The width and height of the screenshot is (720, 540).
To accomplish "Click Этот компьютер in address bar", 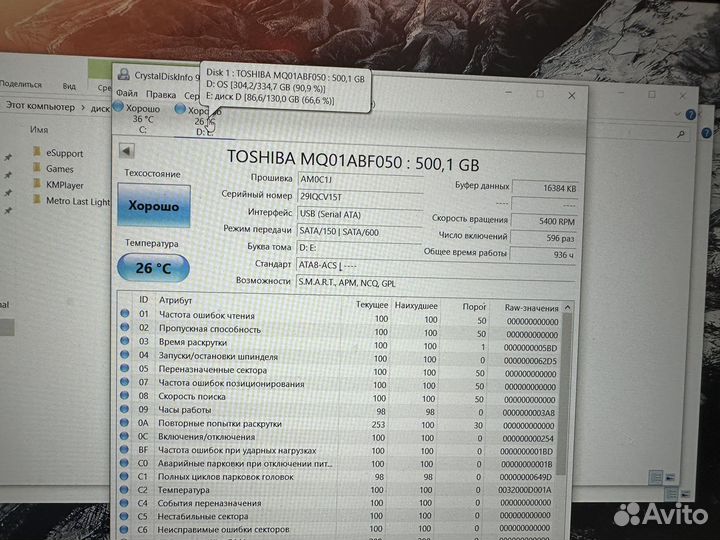I will (x=40, y=106).
